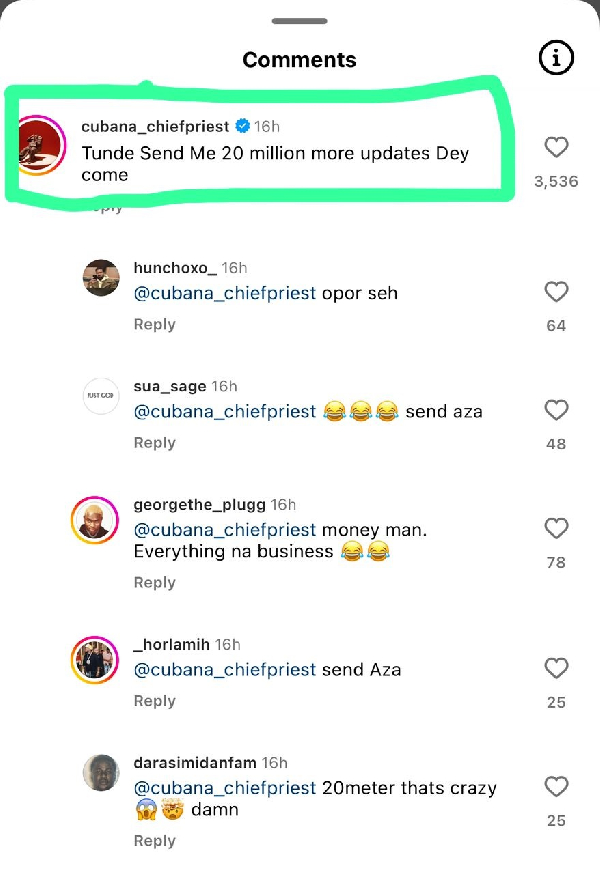Viewport: 600px width, 874px height.
Task: Open the georgethe_plugg username link
Action: 199,505
